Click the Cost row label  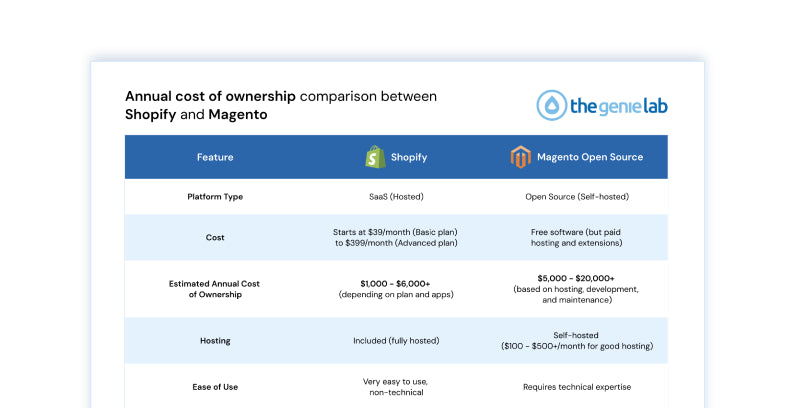(215, 237)
